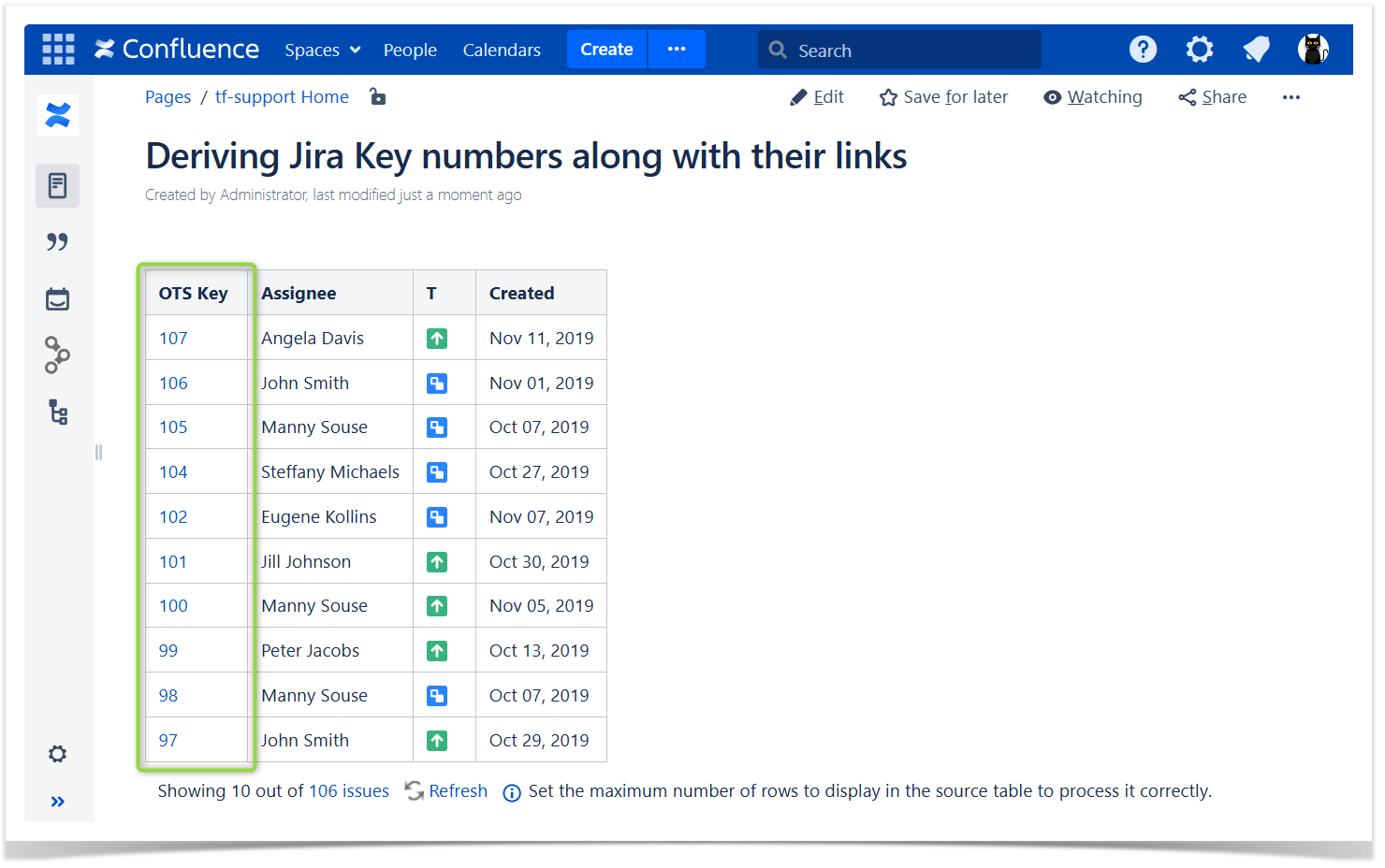Click the page tree icon in sidebar
Viewport: 1385px width, 868px height.
(58, 412)
